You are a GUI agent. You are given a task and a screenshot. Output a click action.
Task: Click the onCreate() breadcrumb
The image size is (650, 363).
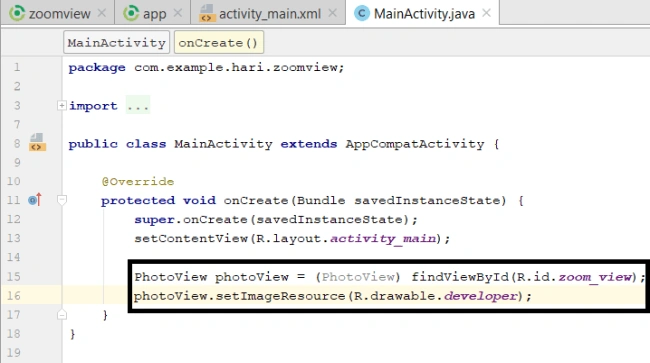point(218,42)
